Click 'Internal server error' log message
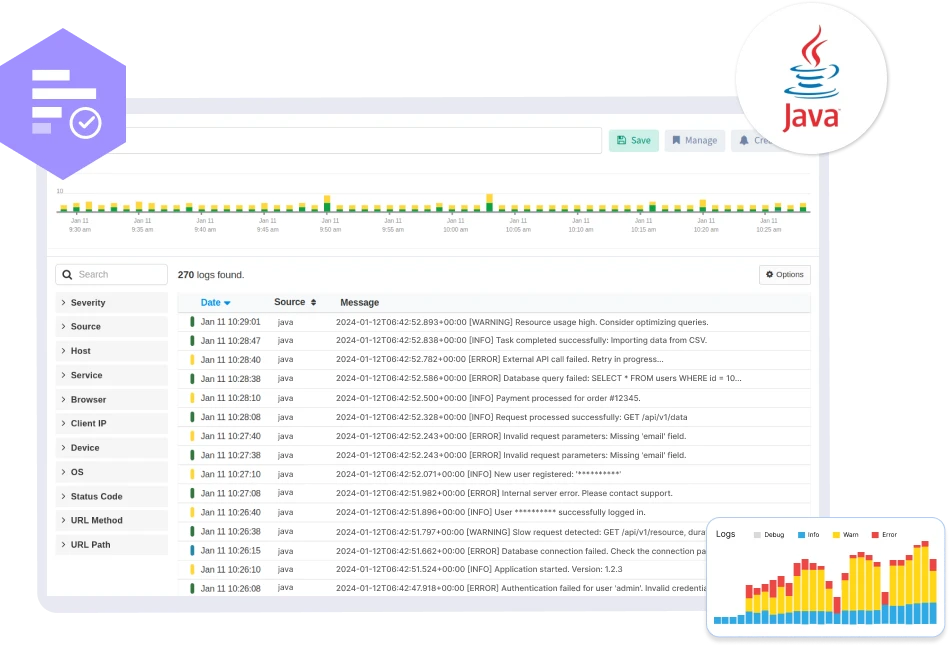950x646 pixels. coord(504,493)
